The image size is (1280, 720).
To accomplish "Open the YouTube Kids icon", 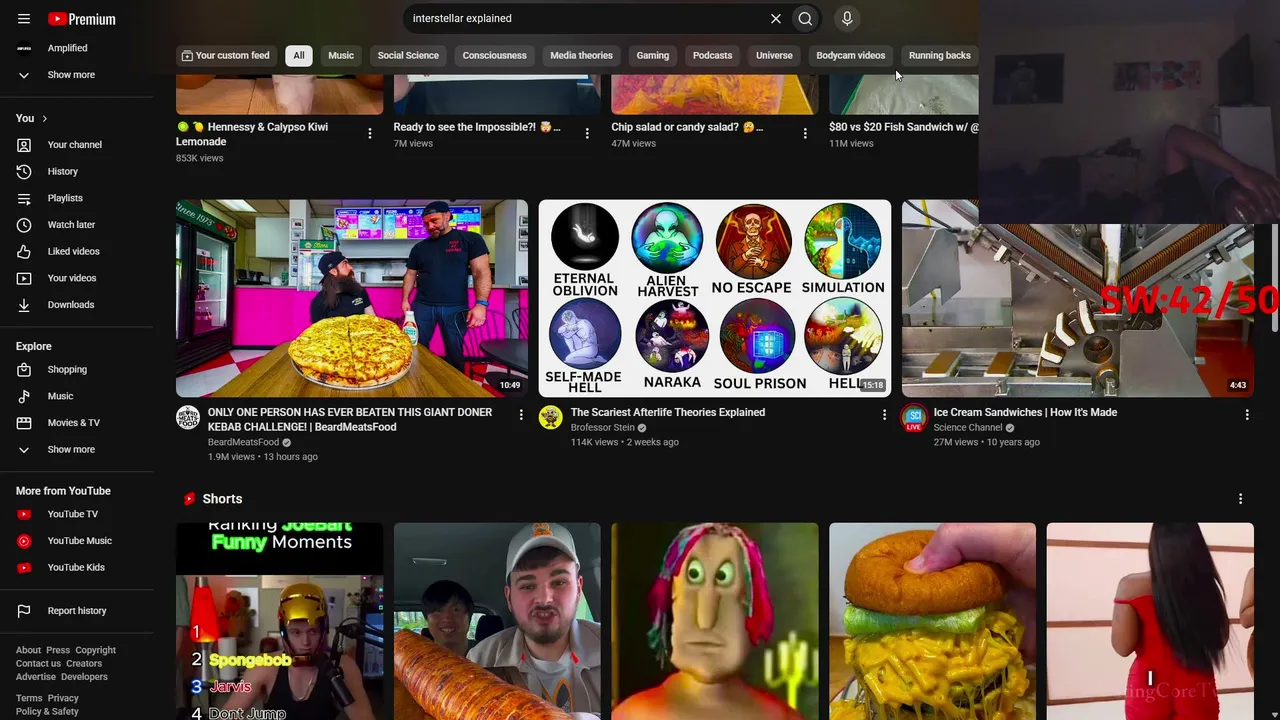I will tap(24, 568).
